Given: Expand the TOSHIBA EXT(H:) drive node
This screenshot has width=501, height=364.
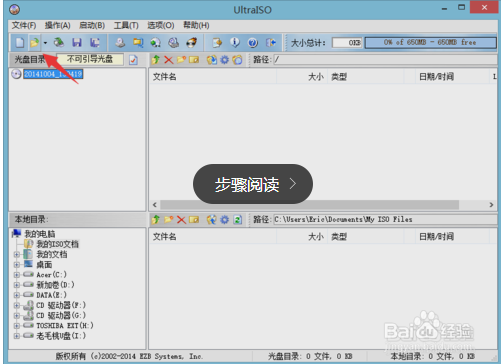Looking at the screenshot, I should [16, 326].
